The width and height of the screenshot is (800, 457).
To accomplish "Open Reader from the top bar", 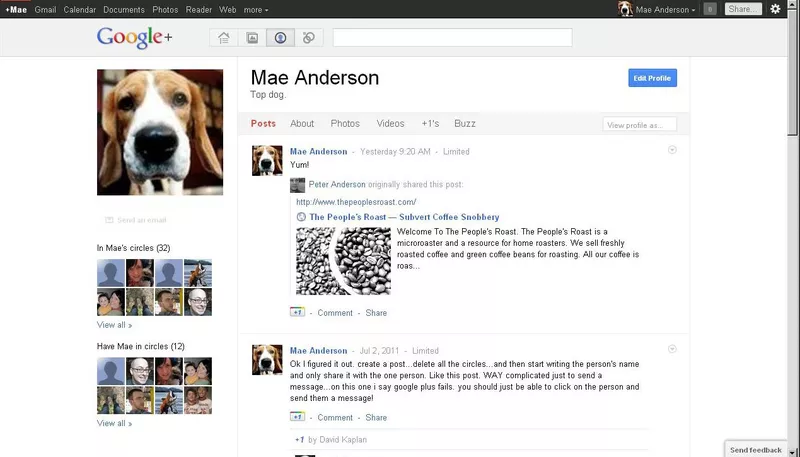I will [x=198, y=10].
